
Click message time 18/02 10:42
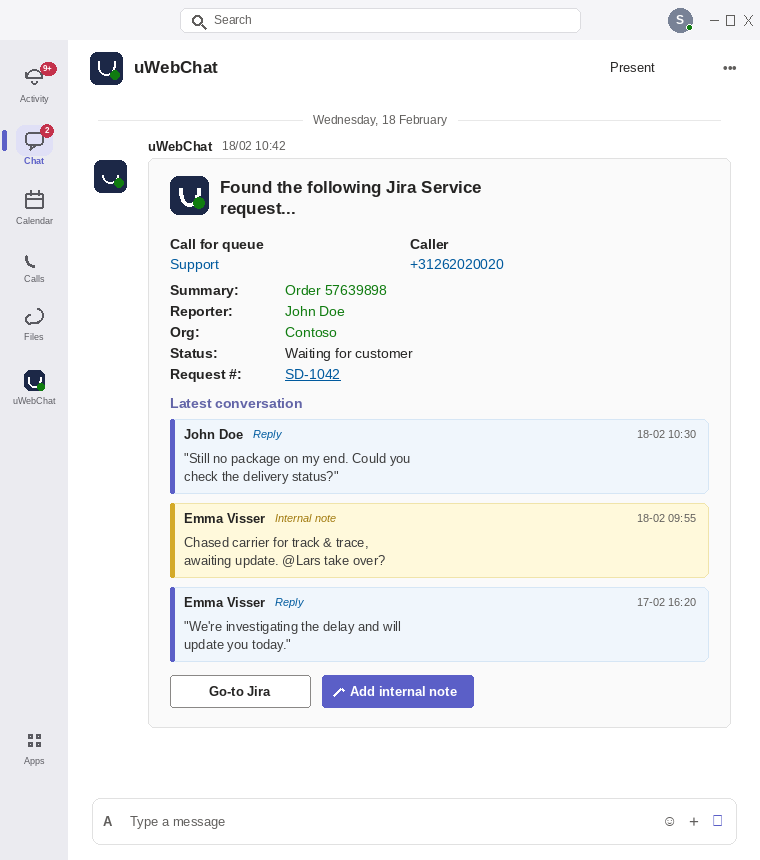tap(253, 146)
